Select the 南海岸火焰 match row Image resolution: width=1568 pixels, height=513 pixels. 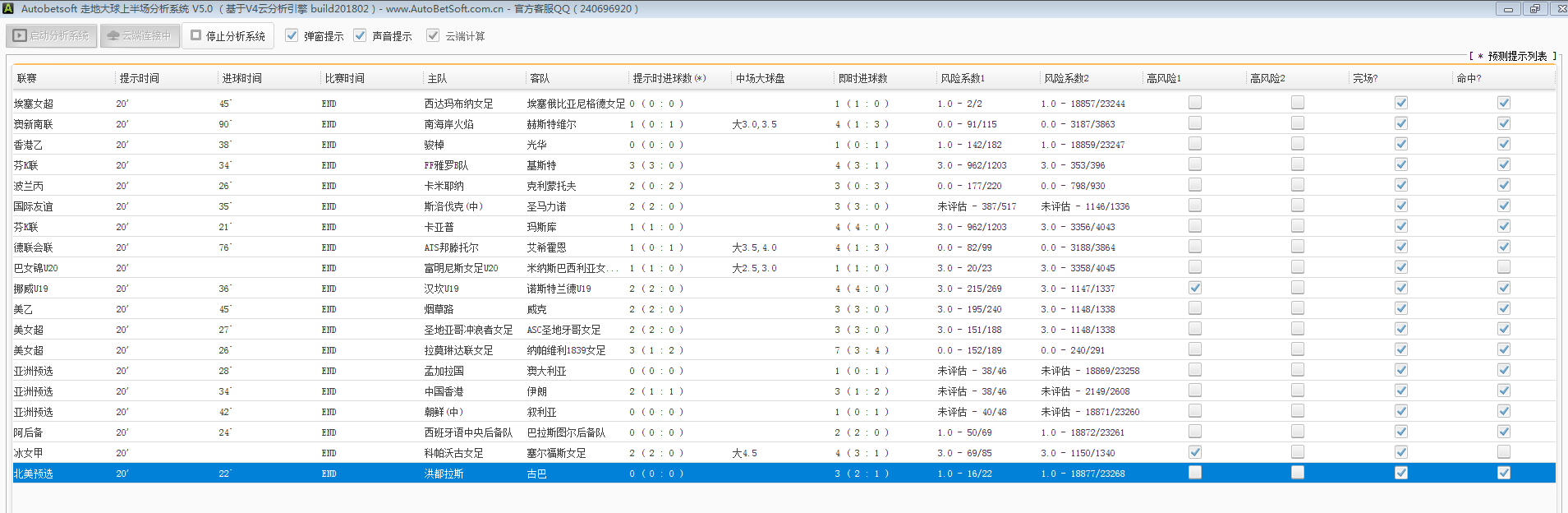point(448,124)
